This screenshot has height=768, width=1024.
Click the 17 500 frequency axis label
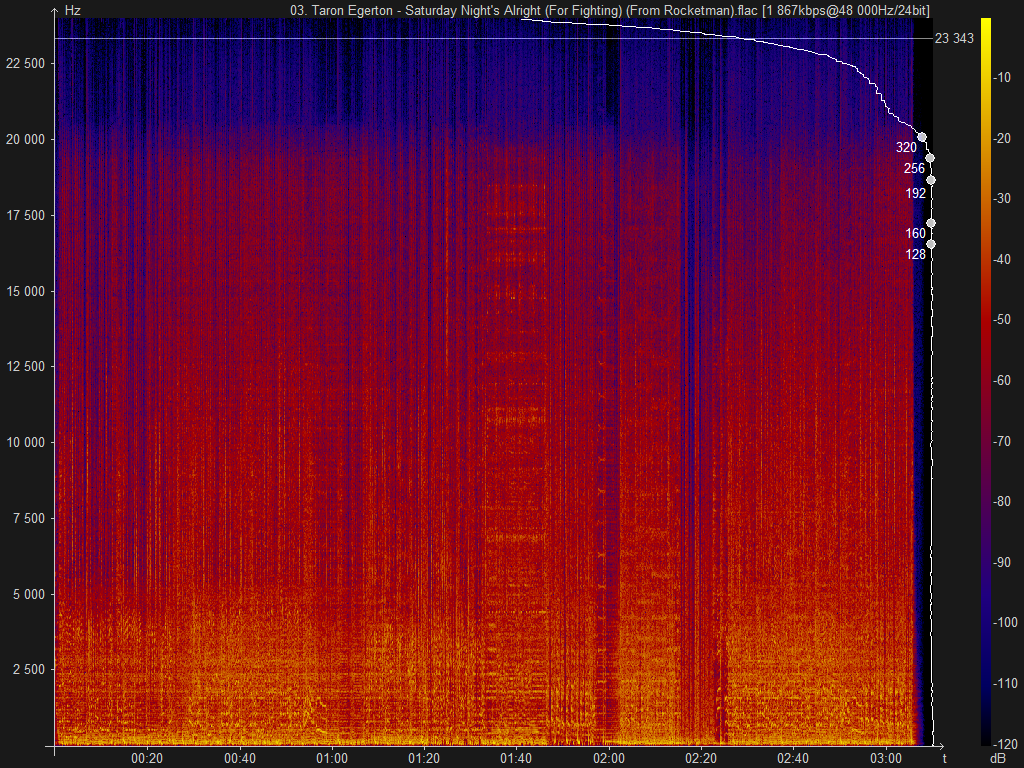[x=25, y=216]
